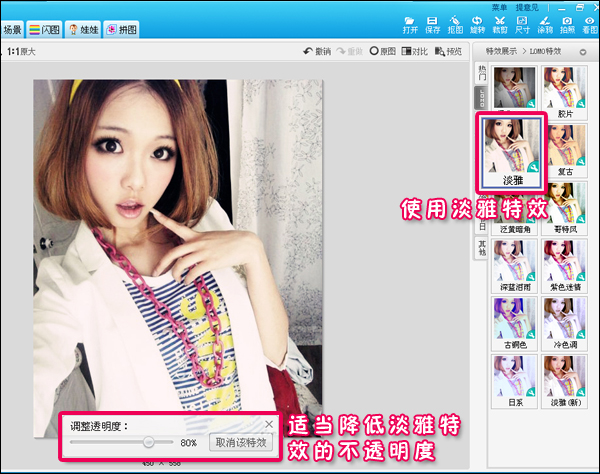This screenshot has height=474, width=600.
Task: Toggle the 预览 (Preview) option
Action: 449,51
